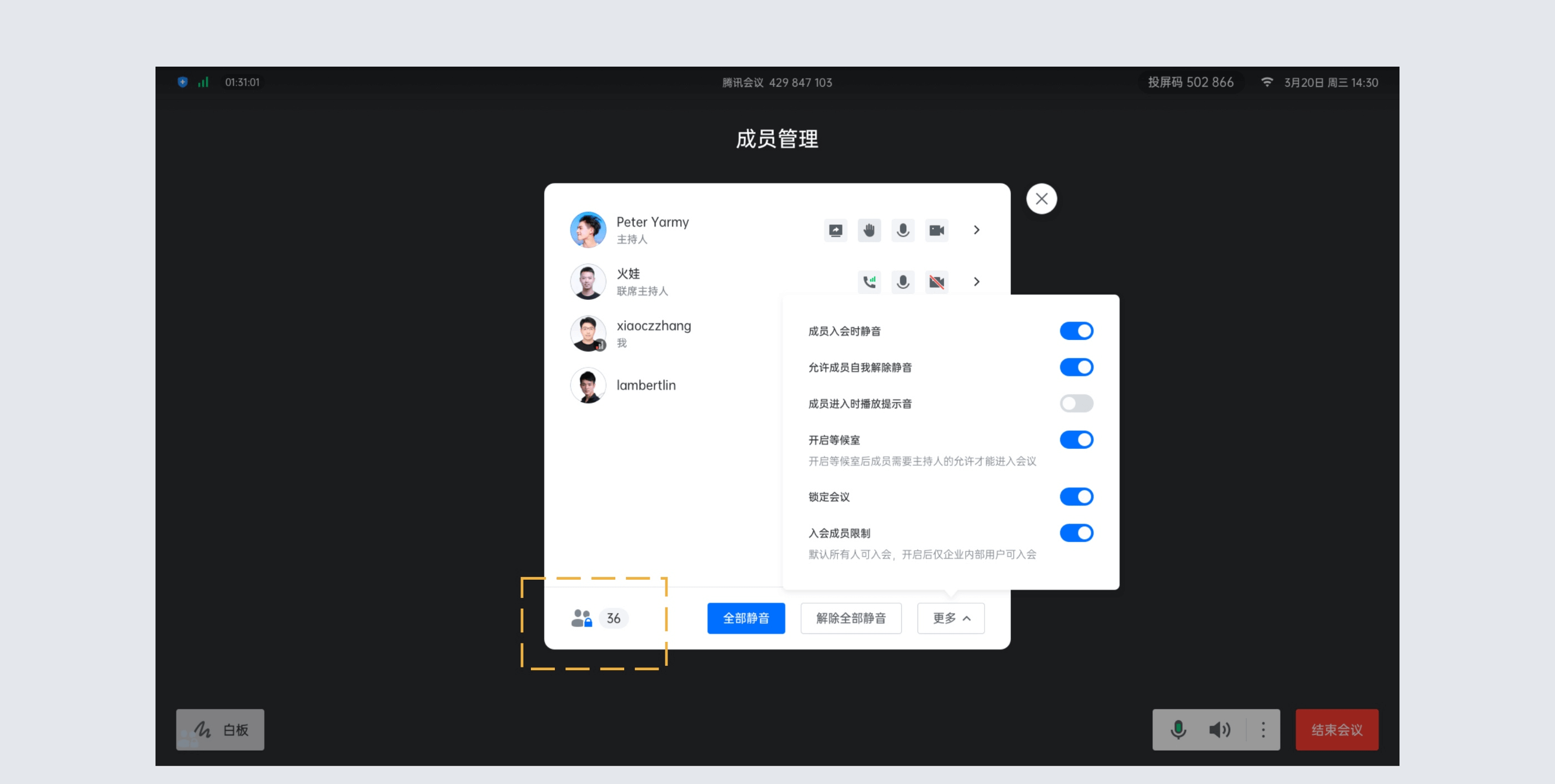This screenshot has width=1555, height=784.
Task: Mute 火娃's microphone icon
Action: pos(903,282)
